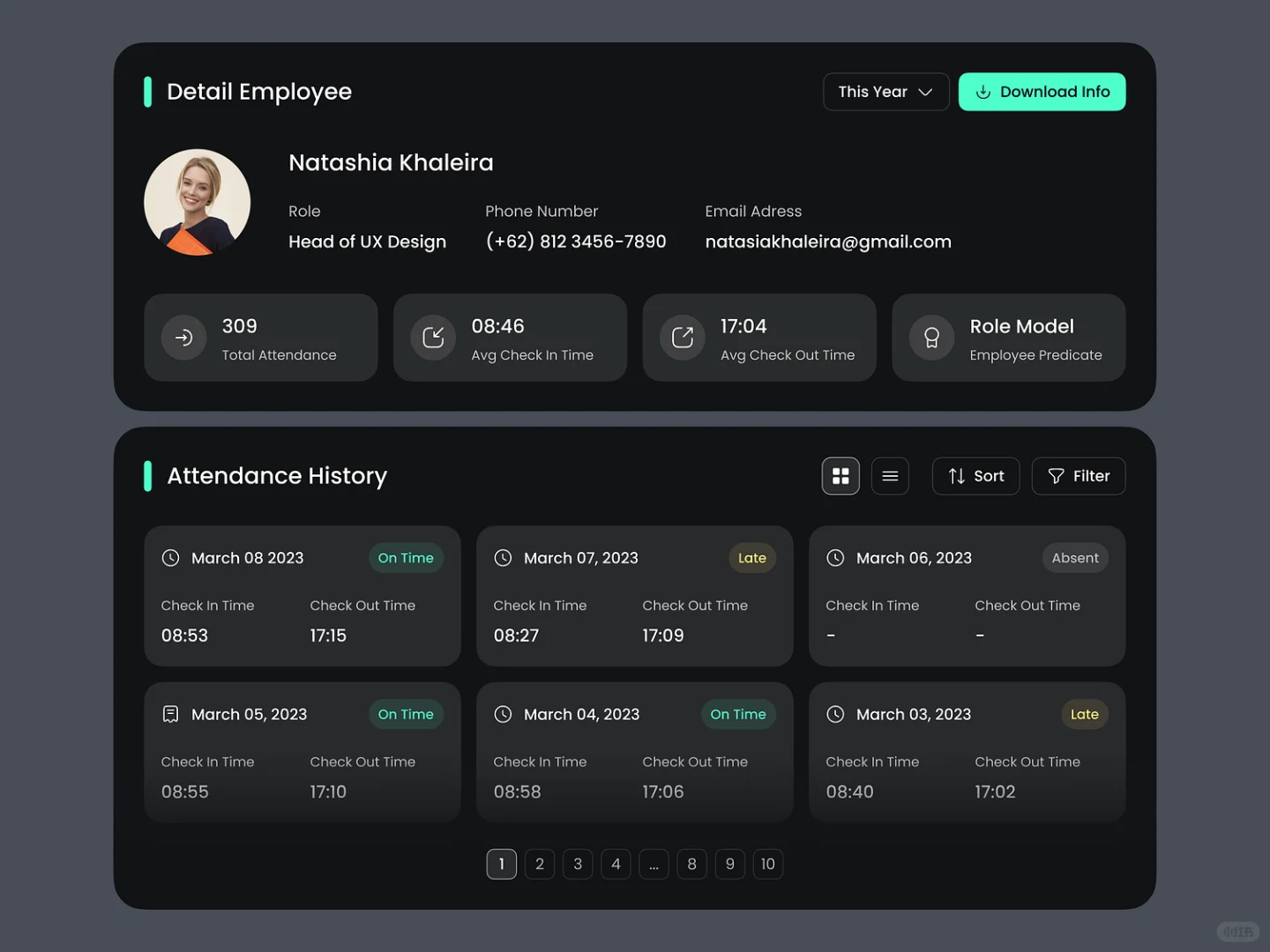
Task: Click the phone number (+62) 812 3456-7890
Action: pos(576,242)
